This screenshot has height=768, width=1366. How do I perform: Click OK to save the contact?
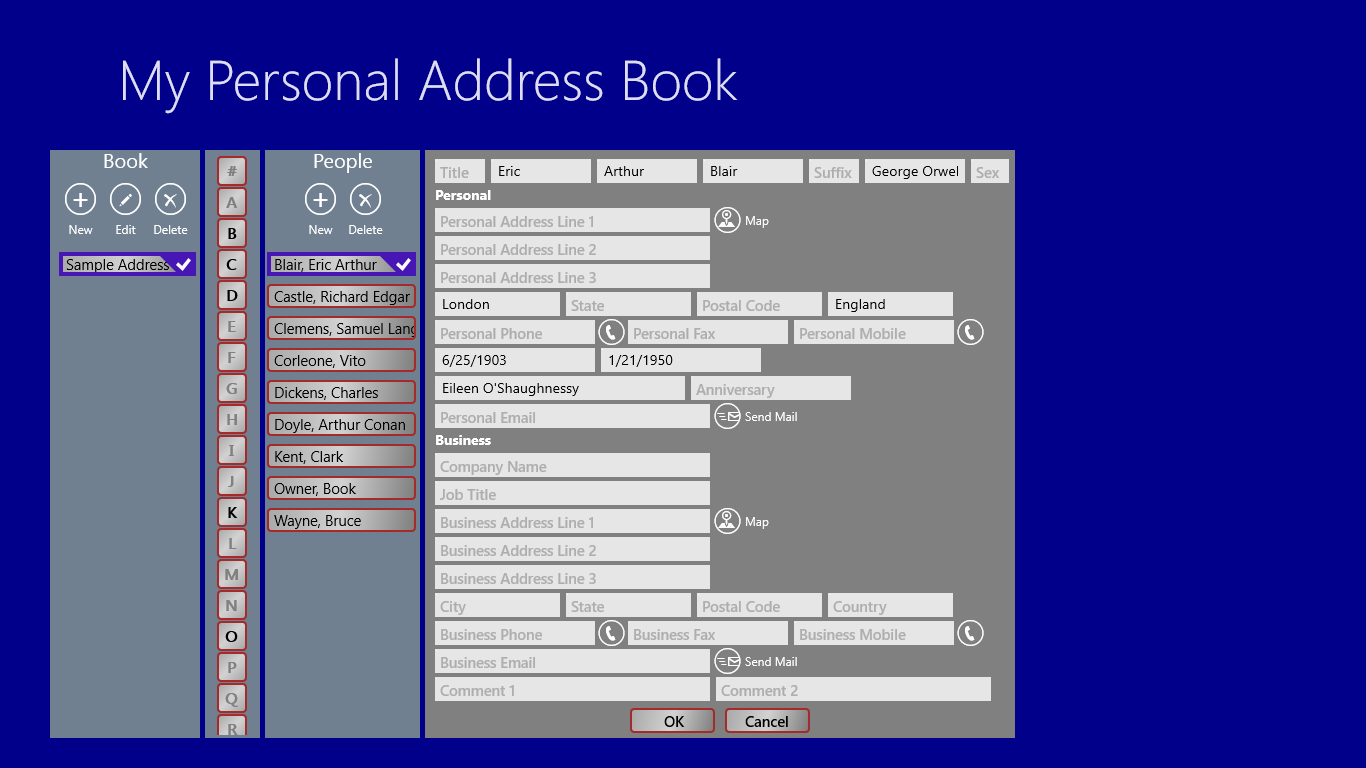point(672,720)
